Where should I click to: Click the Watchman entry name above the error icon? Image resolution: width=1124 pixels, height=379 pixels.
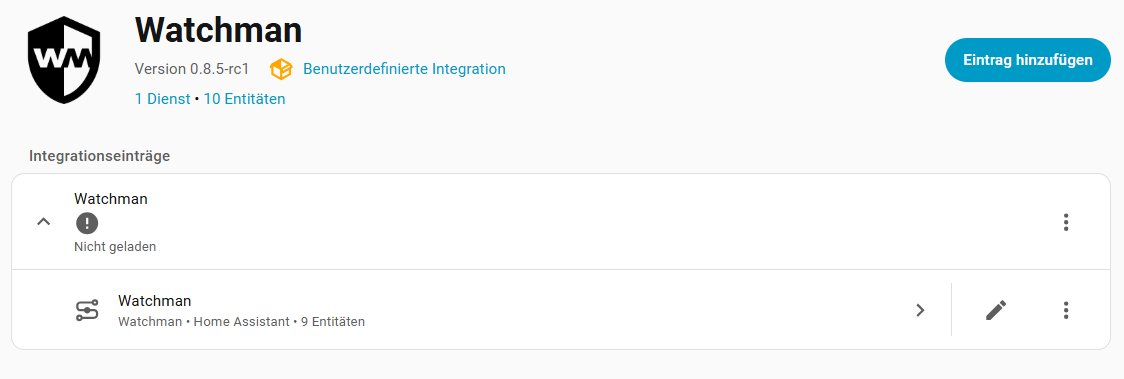click(111, 198)
